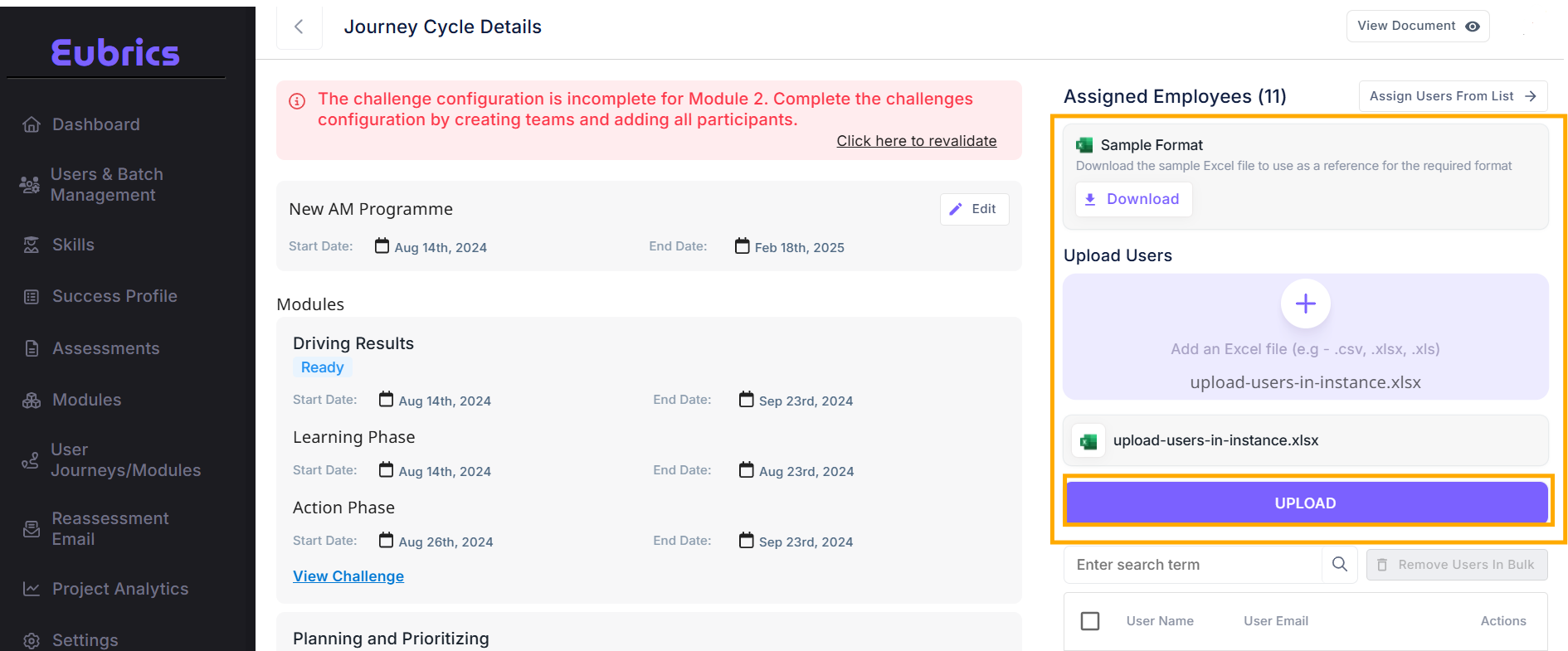Open Dashboard from the sidebar
The image size is (1568, 651).
click(95, 124)
